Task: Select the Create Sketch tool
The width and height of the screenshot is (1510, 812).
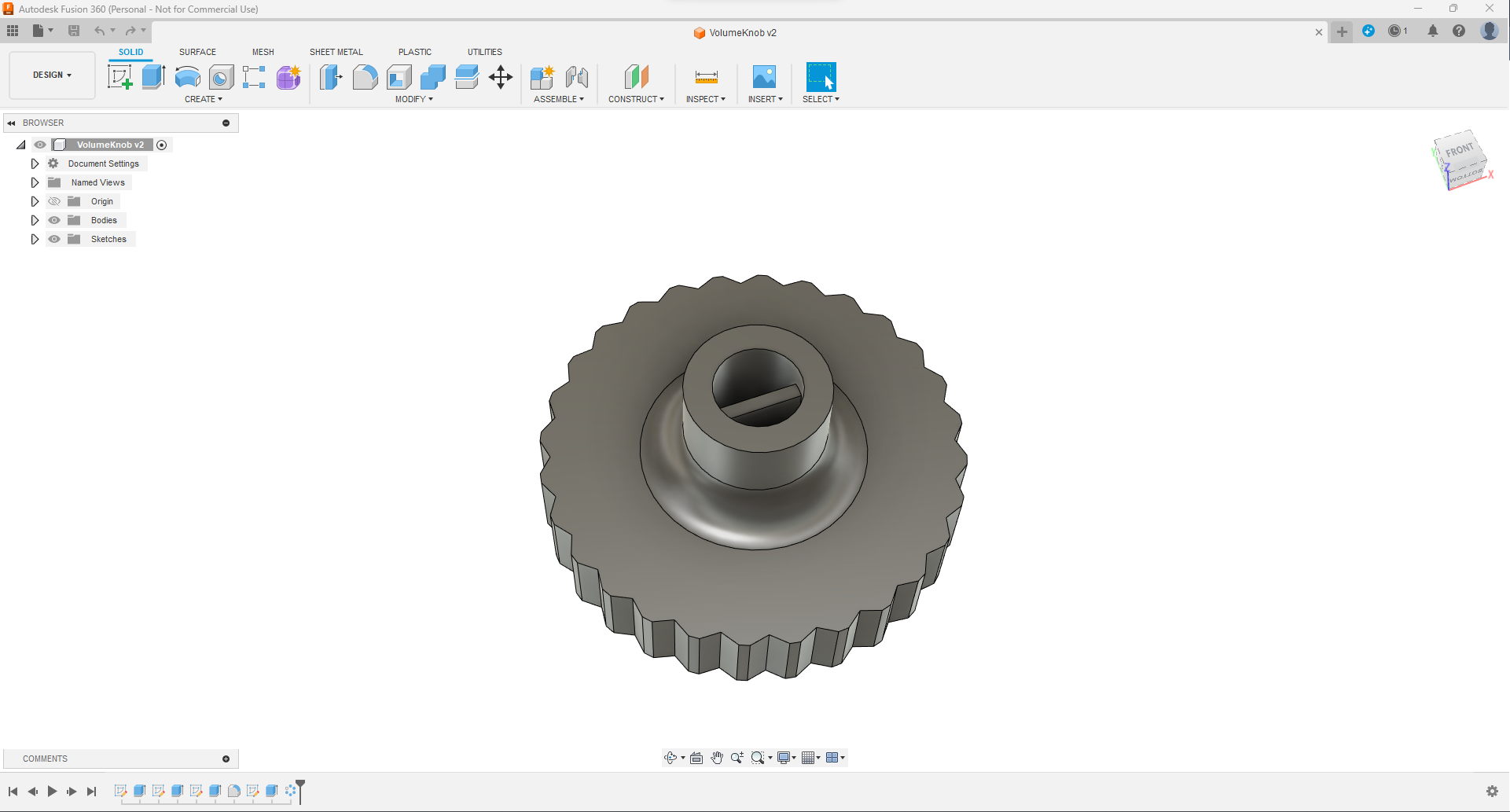Action: tap(119, 77)
